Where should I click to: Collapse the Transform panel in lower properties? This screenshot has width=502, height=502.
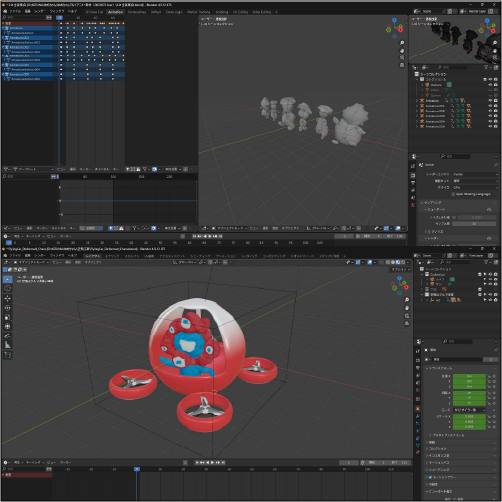439,368
